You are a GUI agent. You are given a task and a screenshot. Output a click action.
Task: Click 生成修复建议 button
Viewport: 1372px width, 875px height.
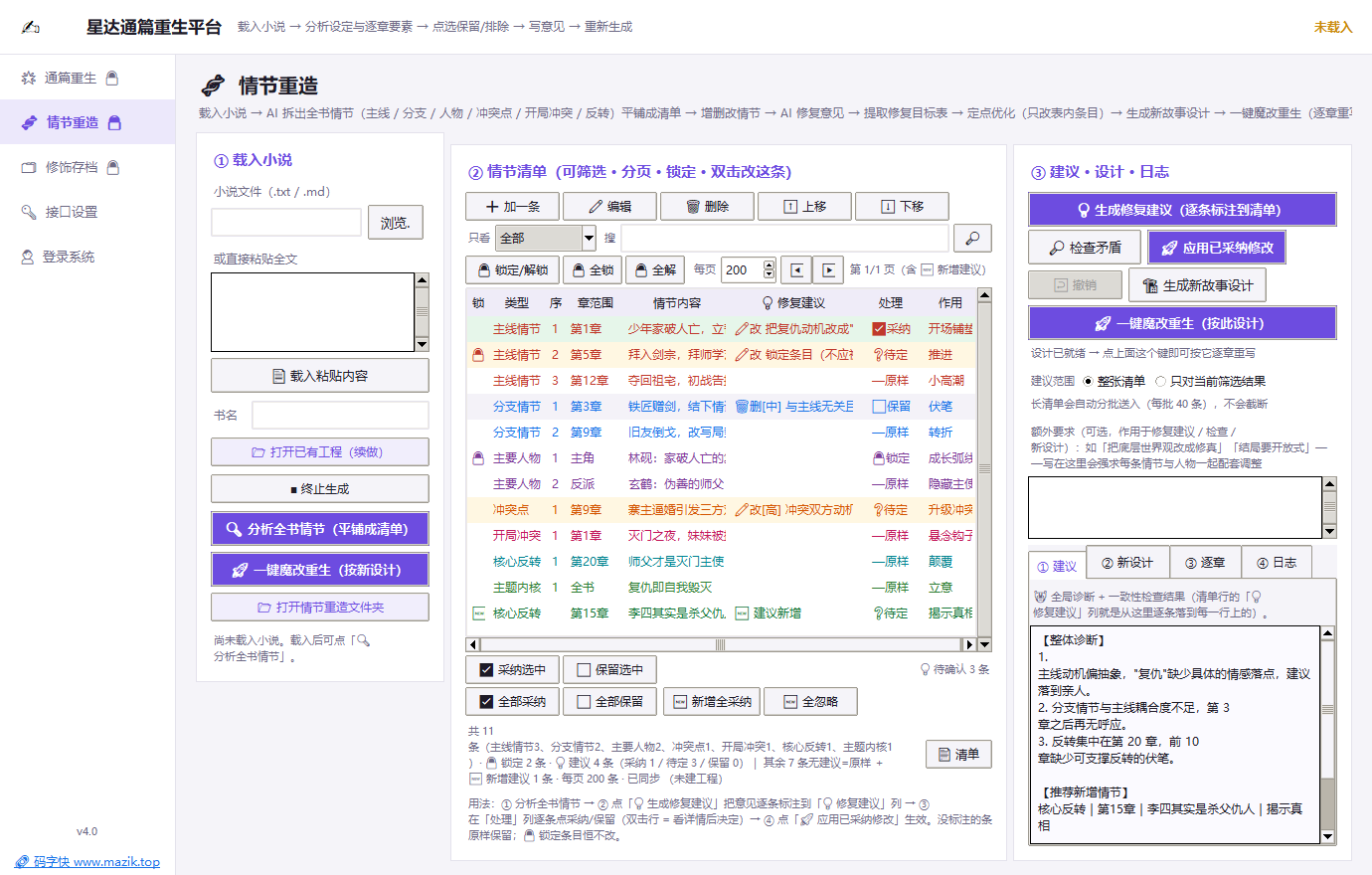1182,210
